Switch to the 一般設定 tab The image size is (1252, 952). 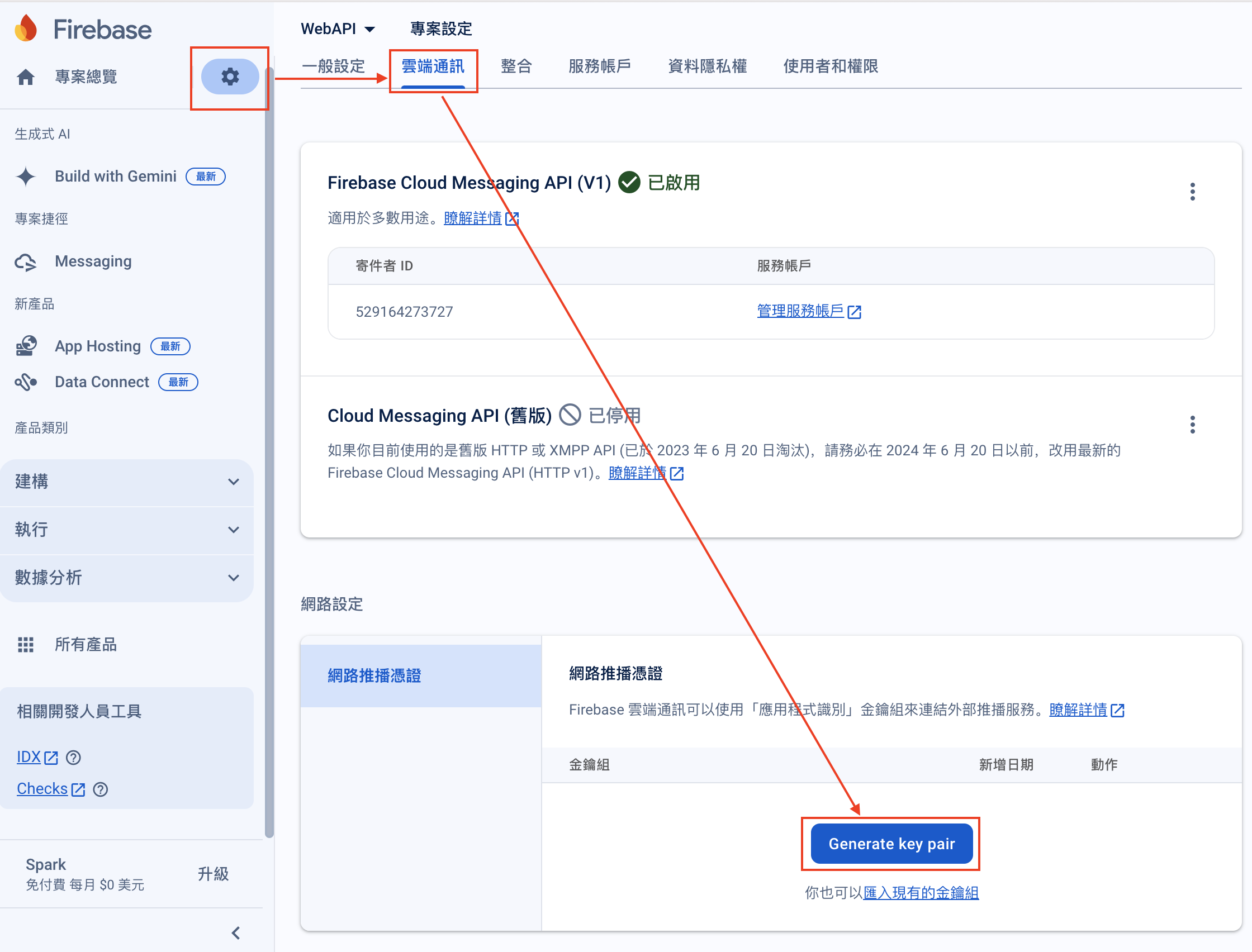[333, 66]
